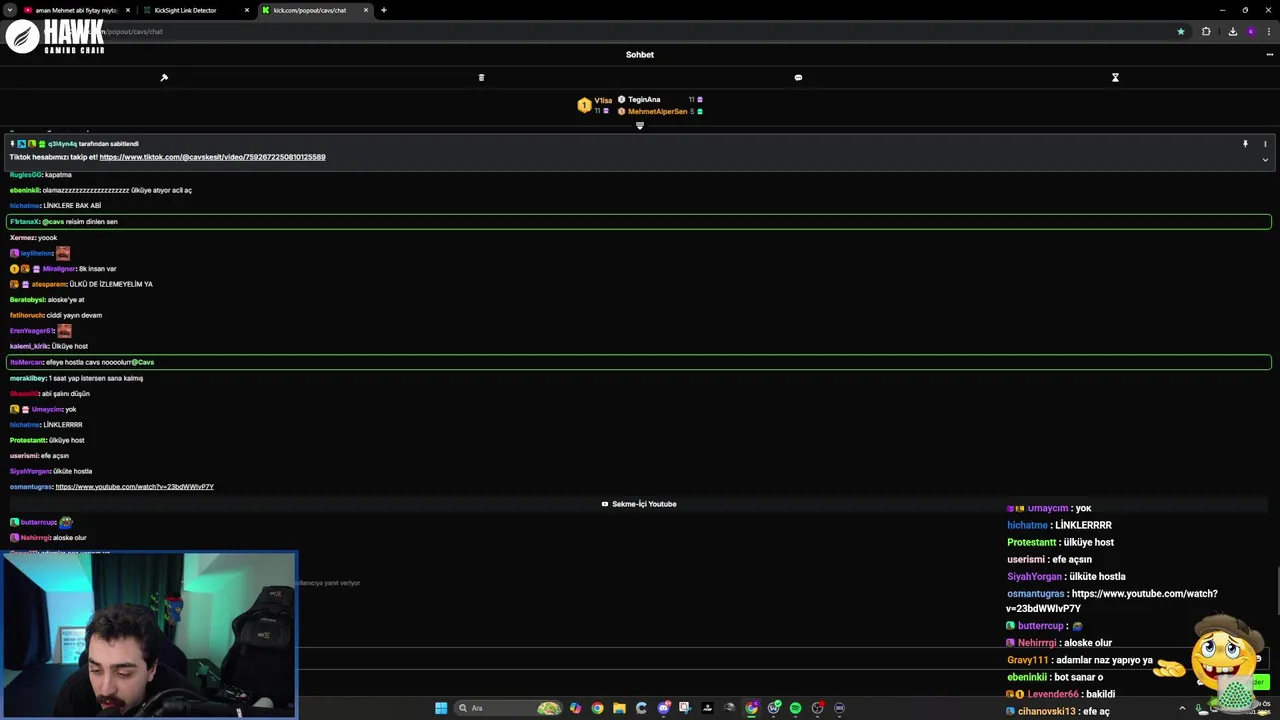Viewport: 1280px width, 720px height.
Task: Click username merakiibey in chat
Action: pyautogui.click(x=28, y=378)
